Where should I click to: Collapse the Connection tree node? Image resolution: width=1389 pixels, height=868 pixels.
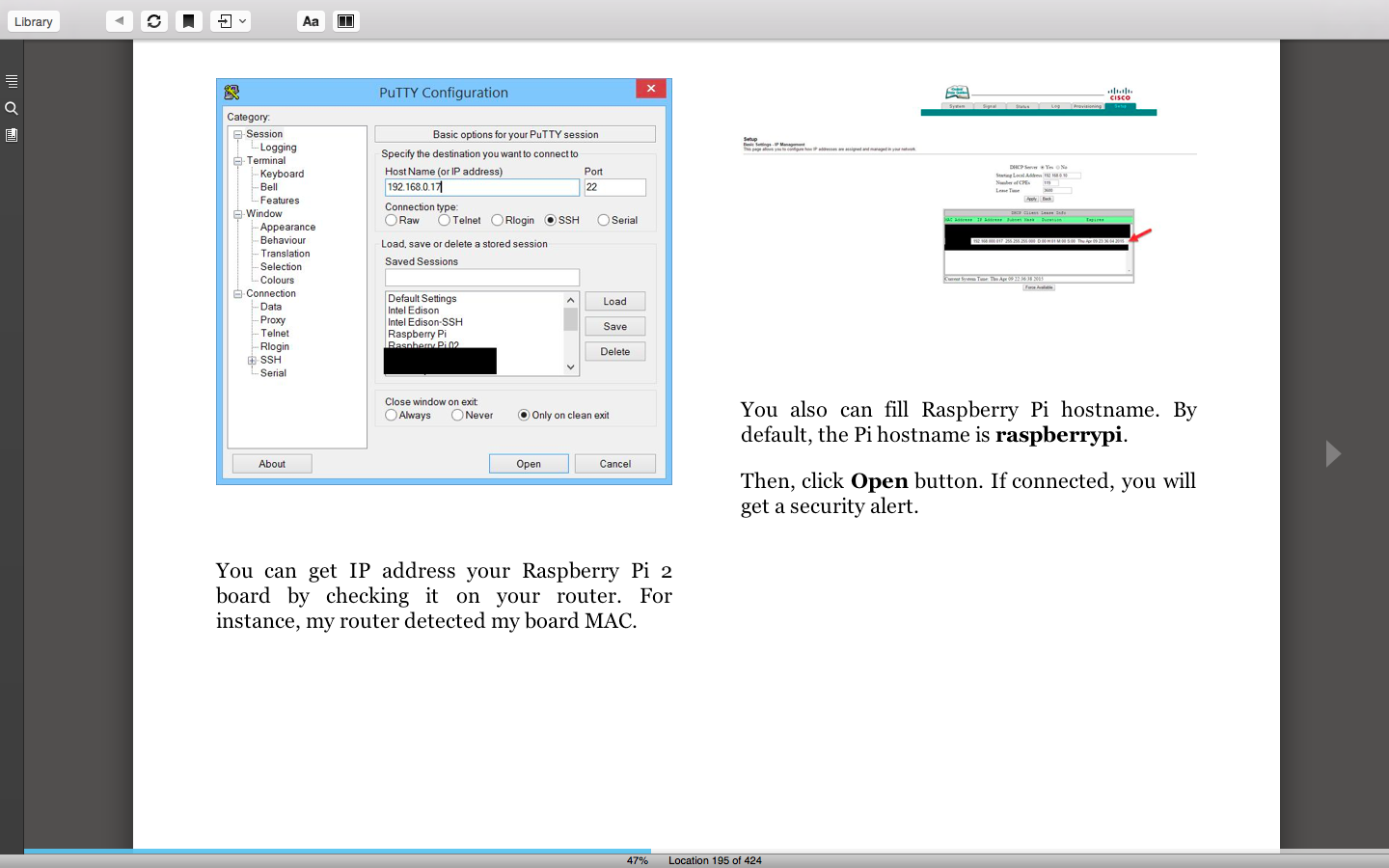(237, 294)
